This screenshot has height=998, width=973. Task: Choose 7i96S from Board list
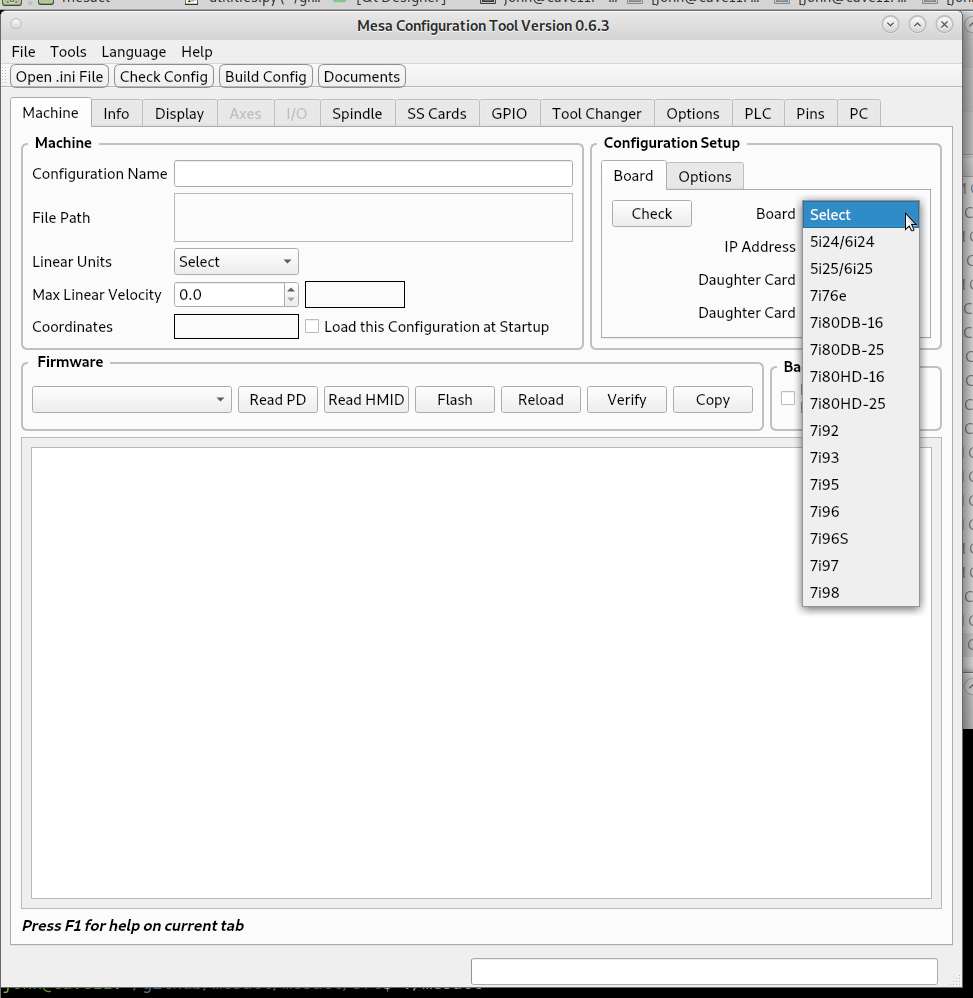(x=860, y=538)
